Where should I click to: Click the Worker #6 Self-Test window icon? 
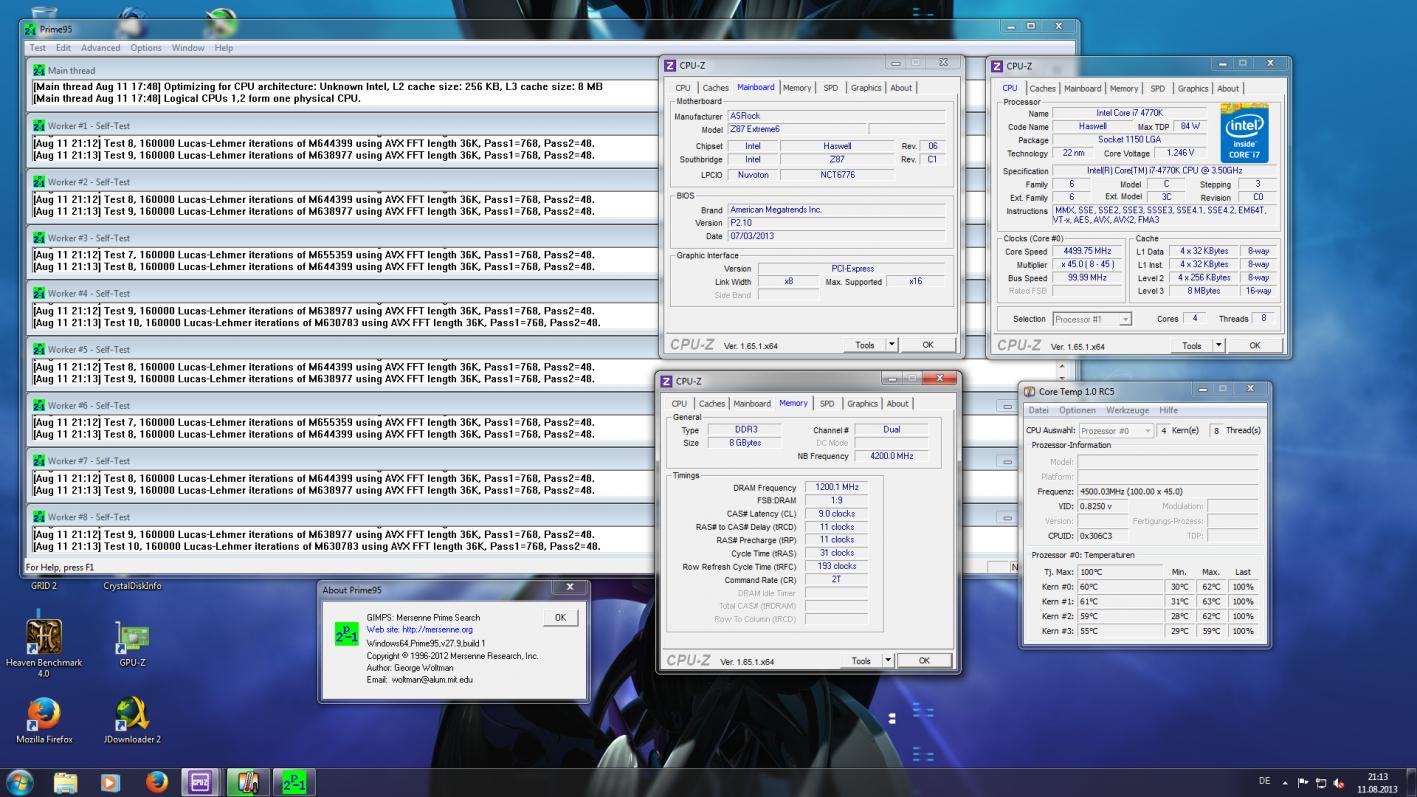pyautogui.click(x=39, y=406)
